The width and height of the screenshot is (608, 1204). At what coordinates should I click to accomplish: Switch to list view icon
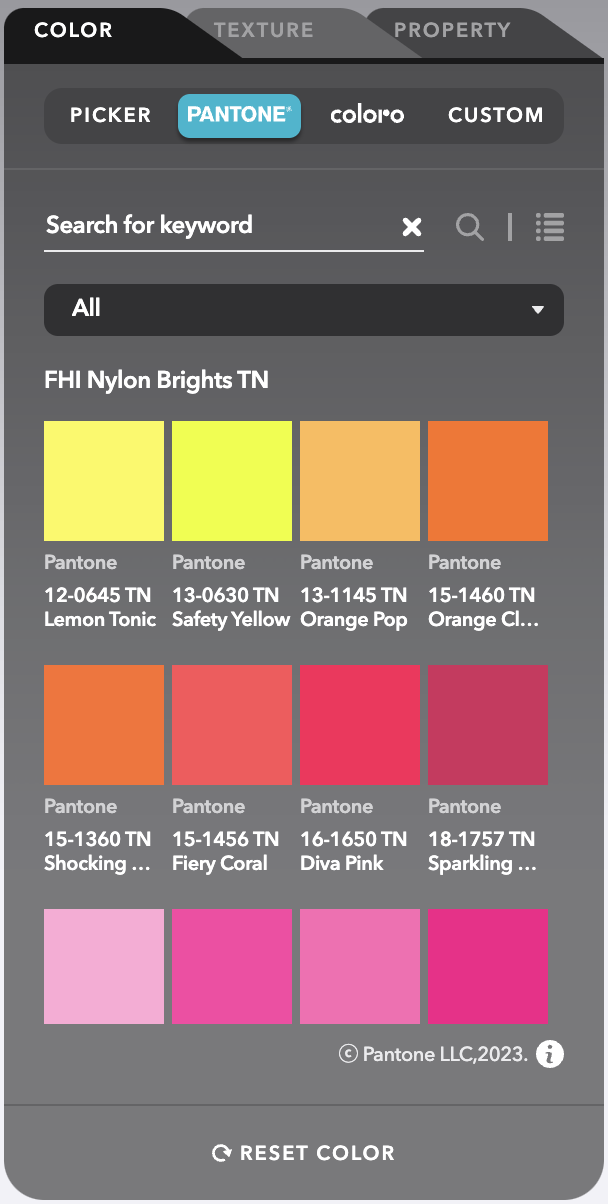coord(550,227)
